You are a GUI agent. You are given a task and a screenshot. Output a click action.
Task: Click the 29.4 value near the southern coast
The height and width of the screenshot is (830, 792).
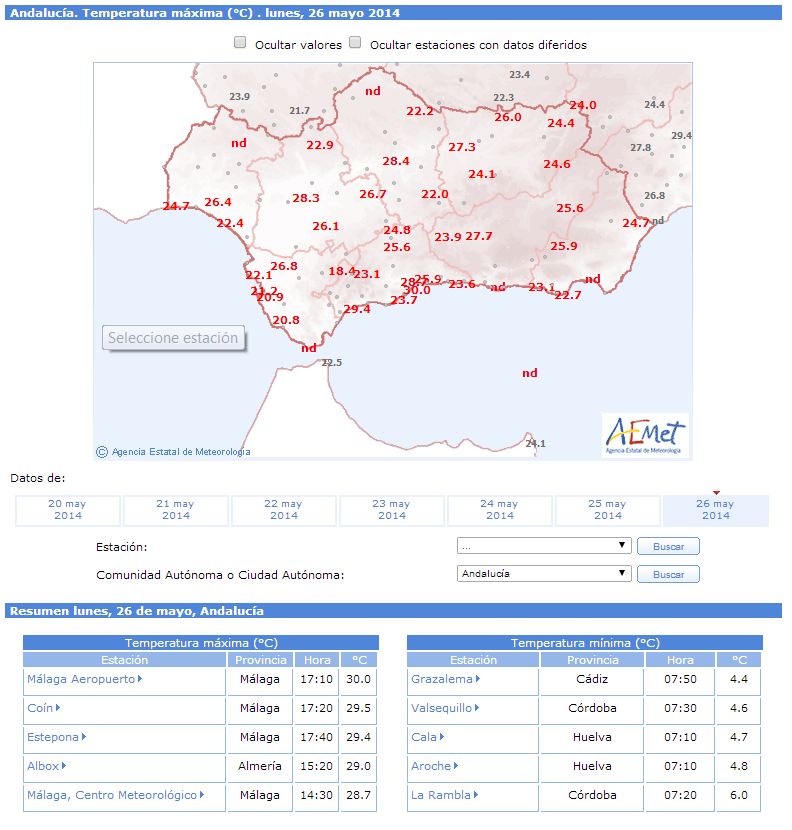(x=357, y=309)
